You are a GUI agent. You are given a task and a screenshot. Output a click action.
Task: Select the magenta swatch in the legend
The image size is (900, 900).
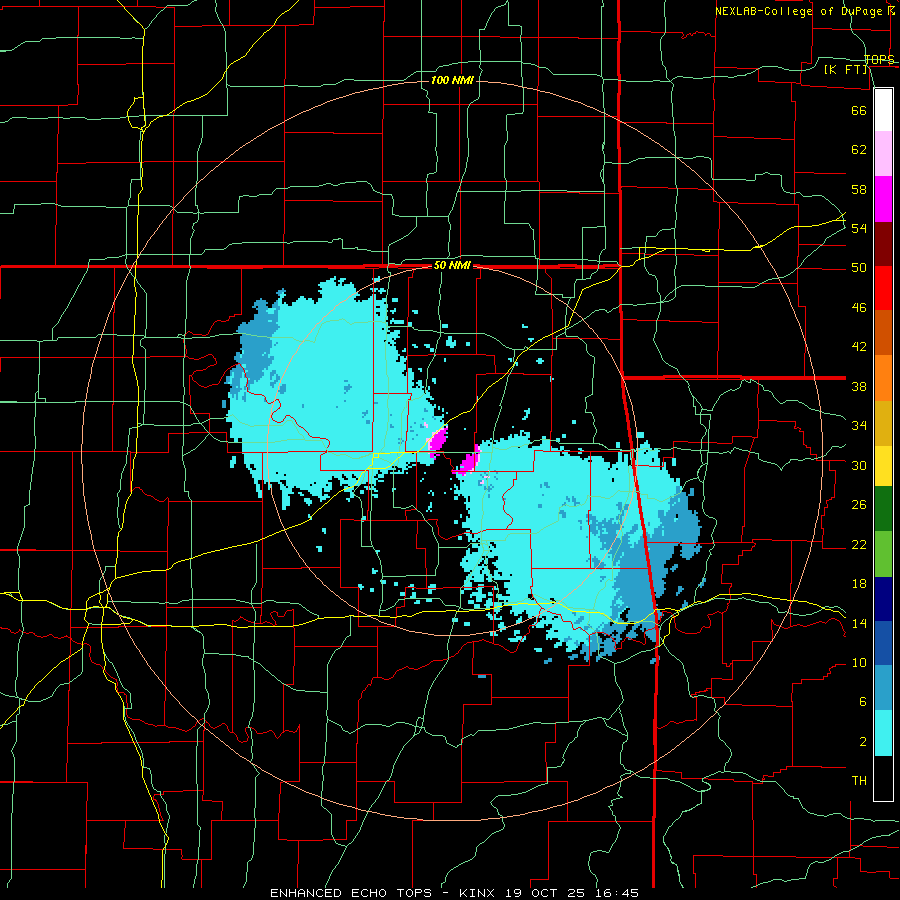pyautogui.click(x=883, y=199)
